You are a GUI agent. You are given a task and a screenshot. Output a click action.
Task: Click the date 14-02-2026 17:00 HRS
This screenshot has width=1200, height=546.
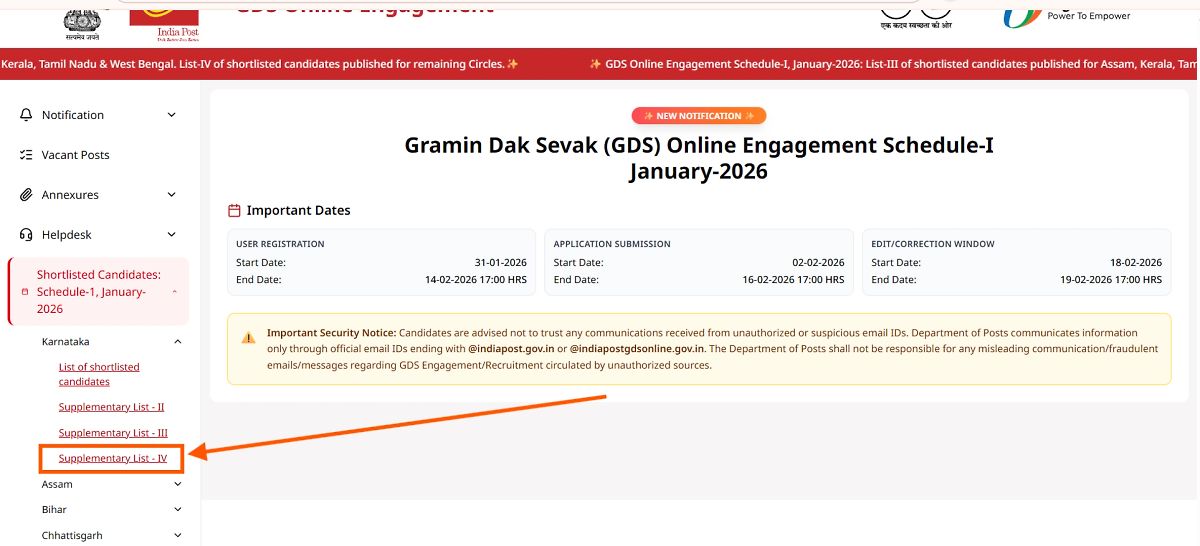476,280
